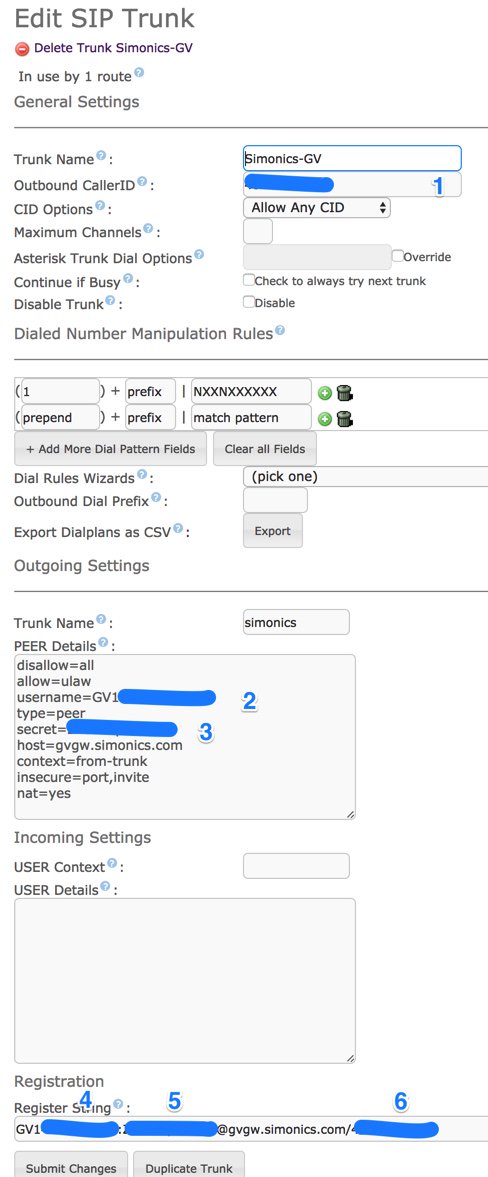
Task: Click PEER Details help icon
Action: click(103, 643)
